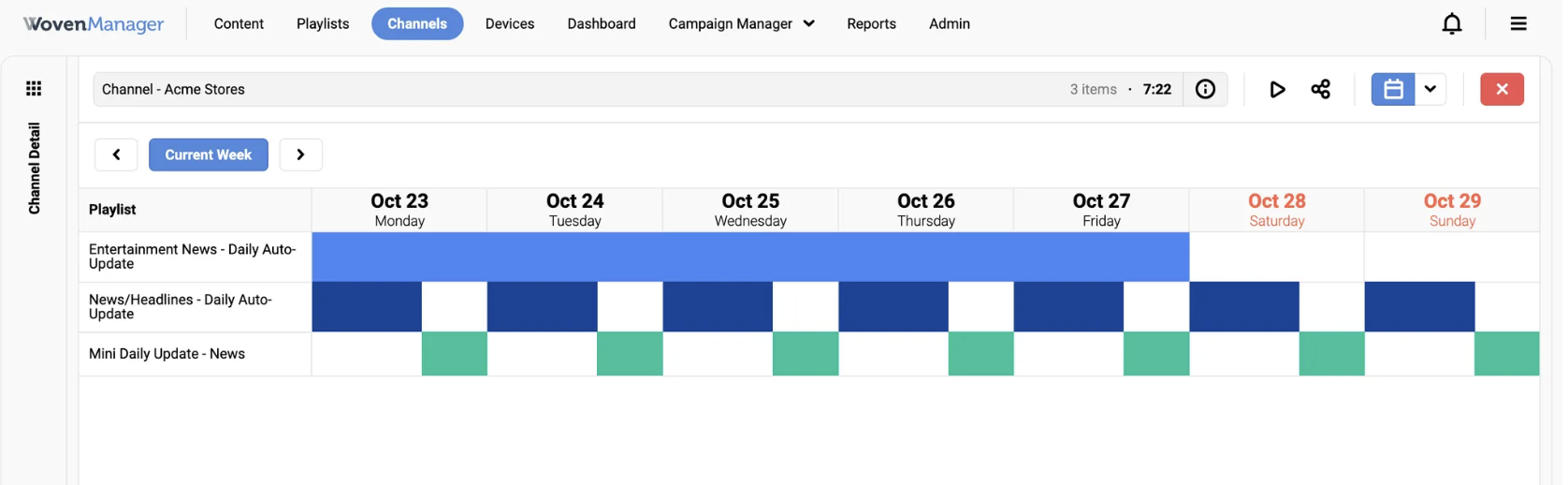
Task: Click the share icon
Action: (1320, 89)
